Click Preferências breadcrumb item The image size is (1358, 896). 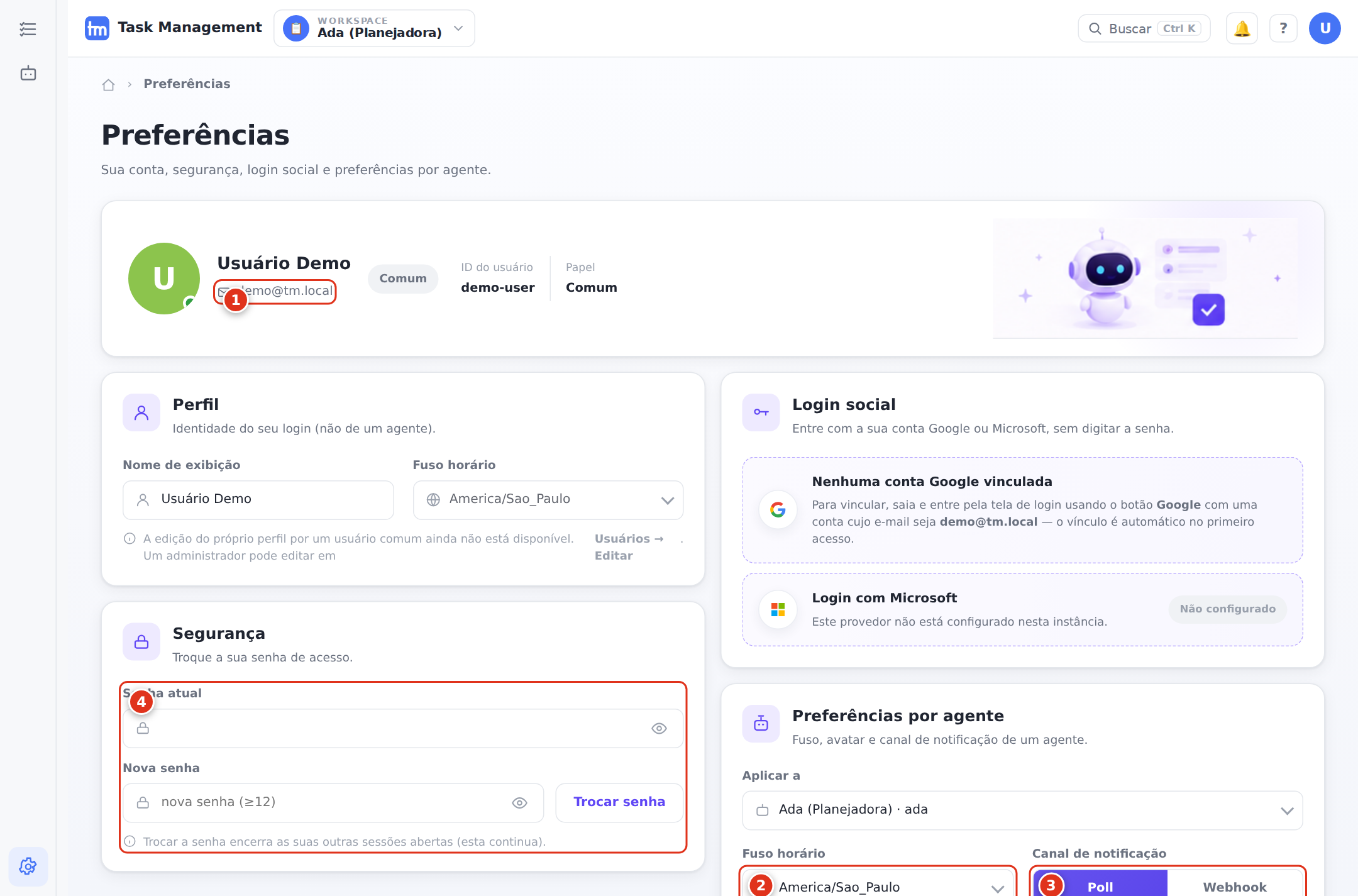pyautogui.click(x=187, y=84)
